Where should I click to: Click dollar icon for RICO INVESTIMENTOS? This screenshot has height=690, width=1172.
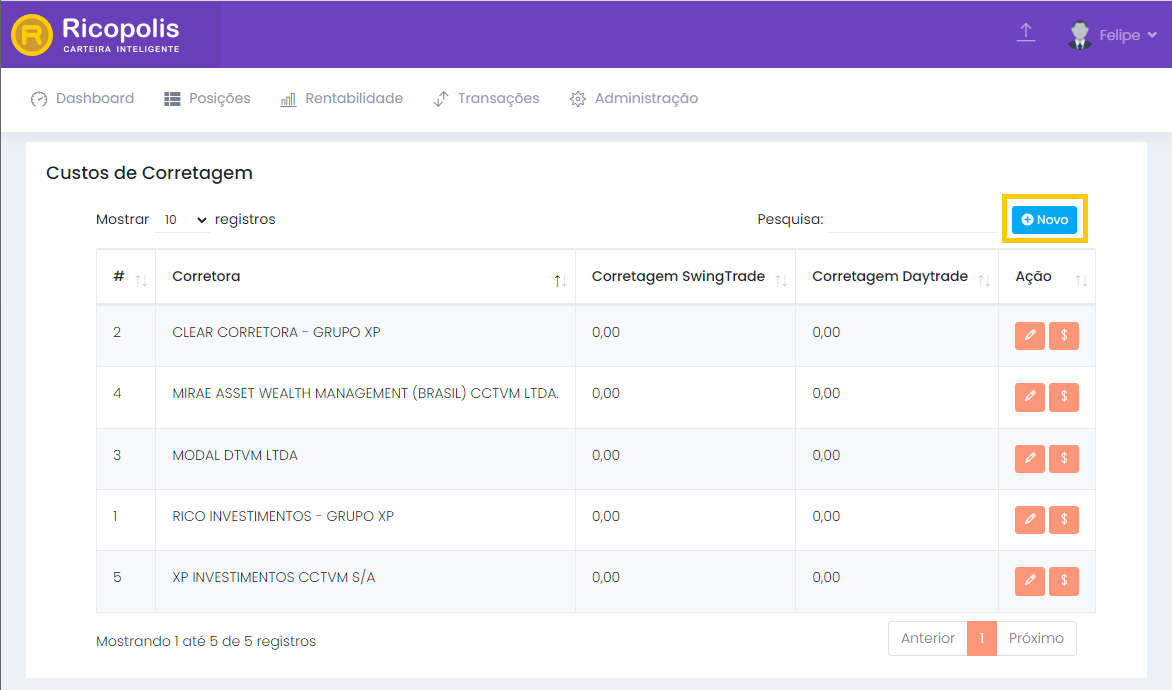click(1064, 520)
